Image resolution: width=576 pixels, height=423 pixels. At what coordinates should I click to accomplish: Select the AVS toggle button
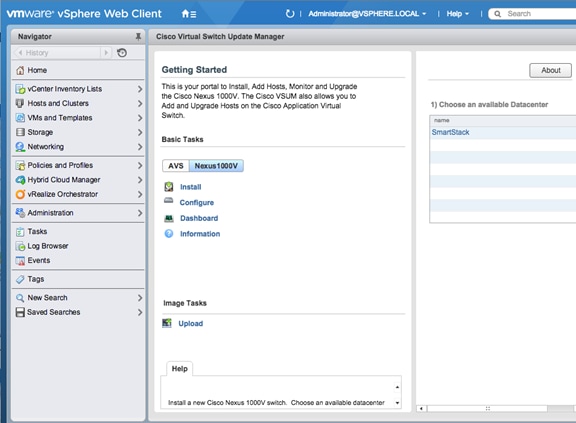click(x=176, y=166)
